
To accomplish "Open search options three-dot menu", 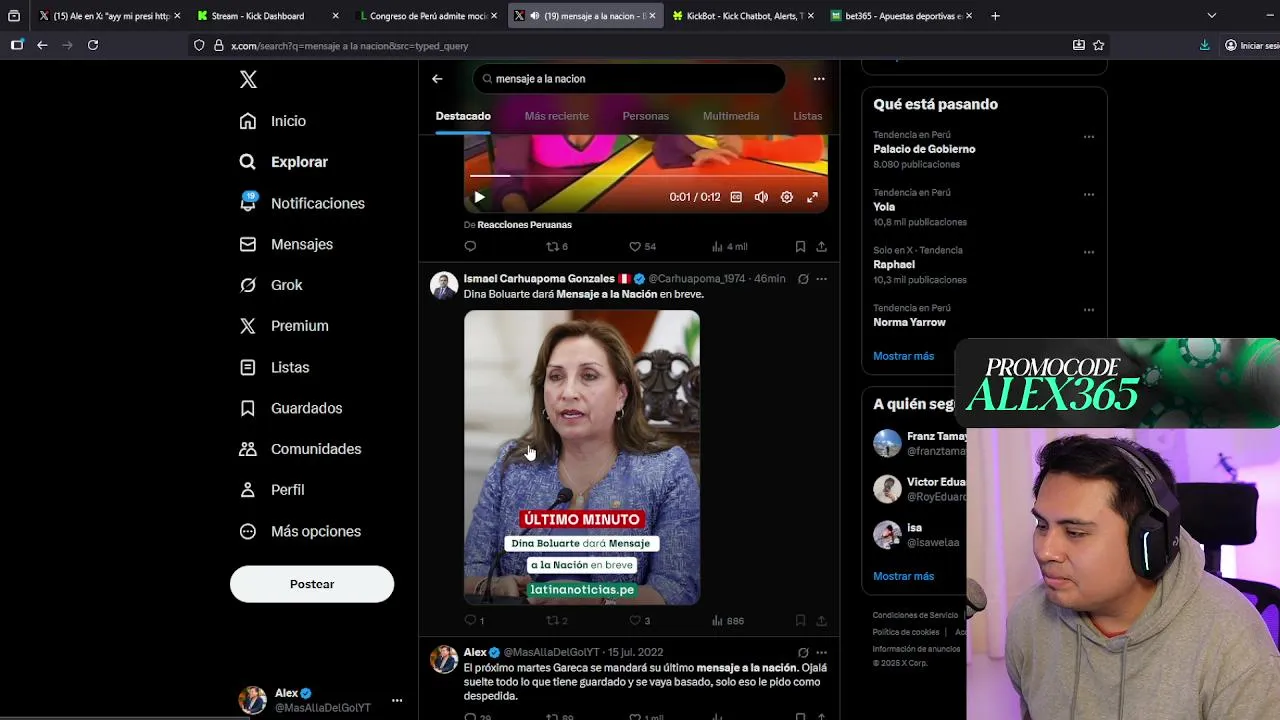I will click(819, 79).
